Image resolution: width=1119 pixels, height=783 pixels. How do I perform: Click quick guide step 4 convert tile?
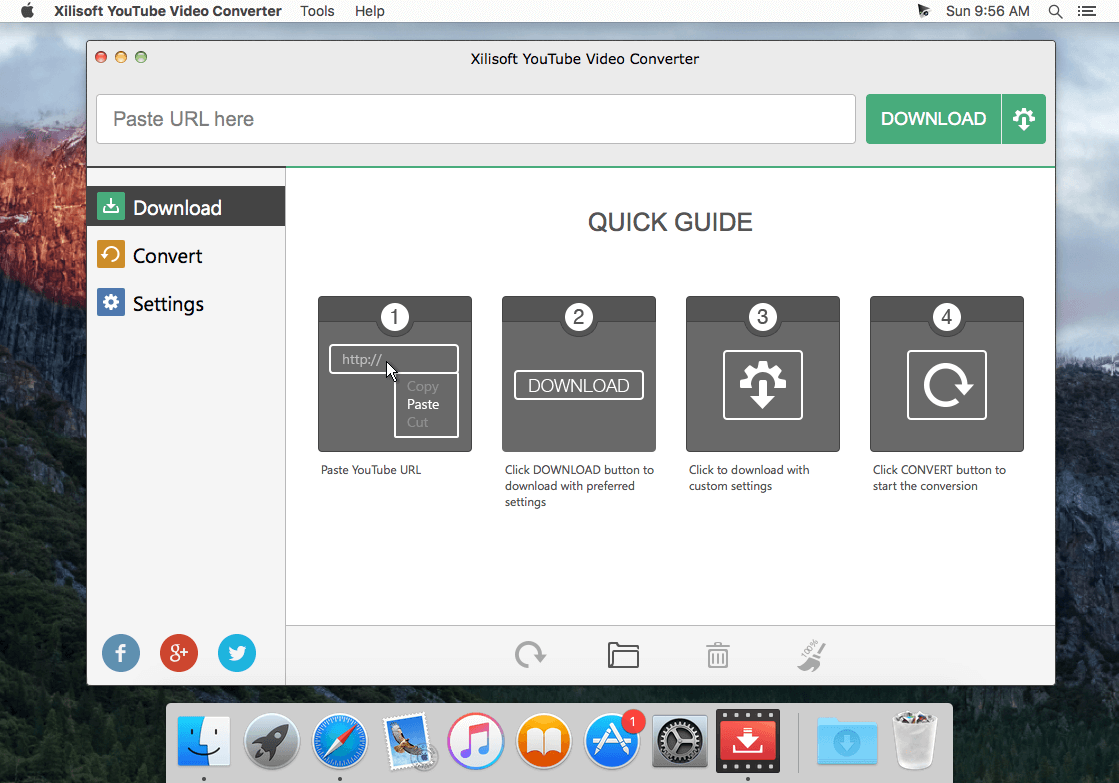[947, 374]
